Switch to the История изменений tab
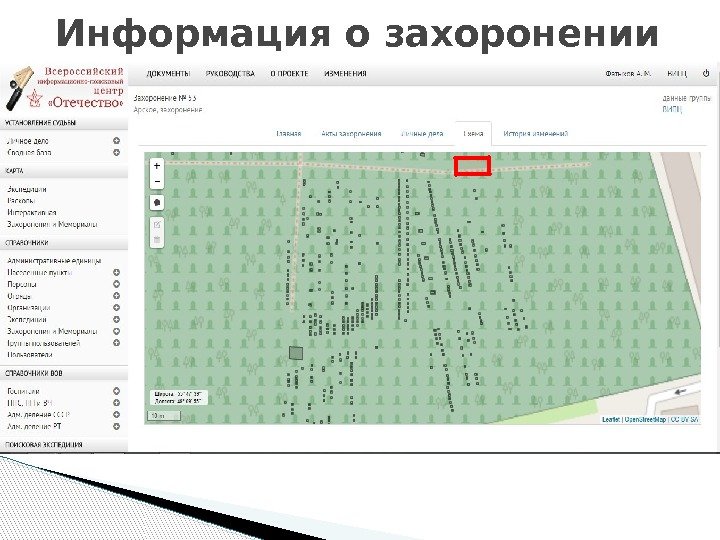The width and height of the screenshot is (720, 540). click(535, 134)
